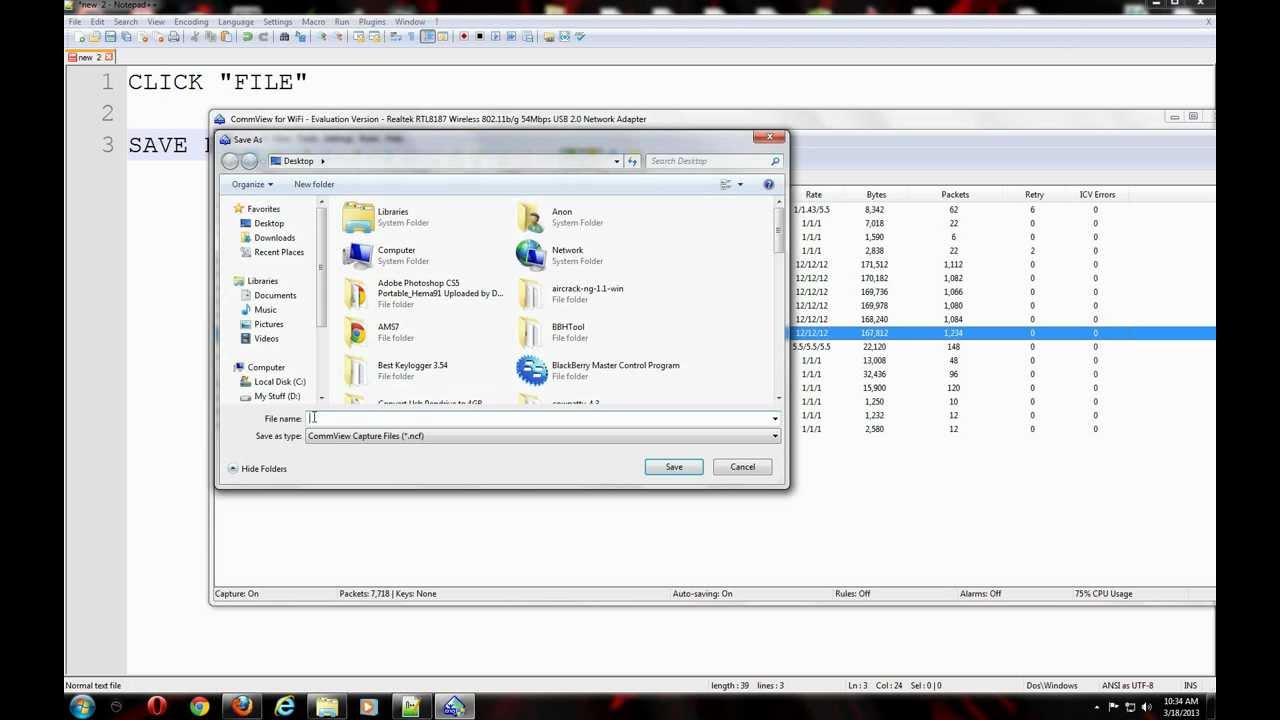This screenshot has height=720, width=1280.
Task: Open view options dropdown arrow in Save As
Action: point(740,184)
